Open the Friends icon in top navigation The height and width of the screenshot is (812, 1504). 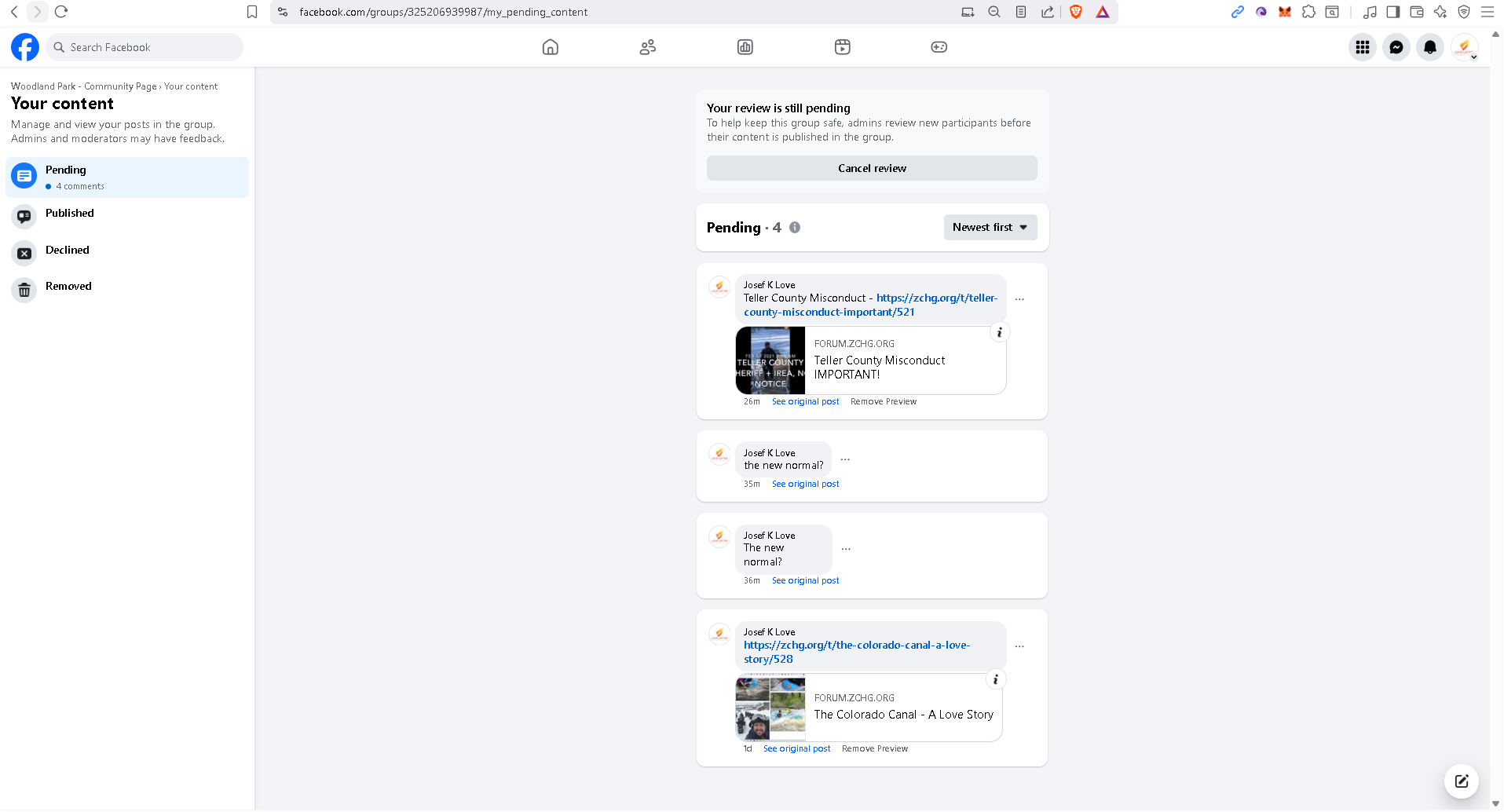click(x=647, y=47)
